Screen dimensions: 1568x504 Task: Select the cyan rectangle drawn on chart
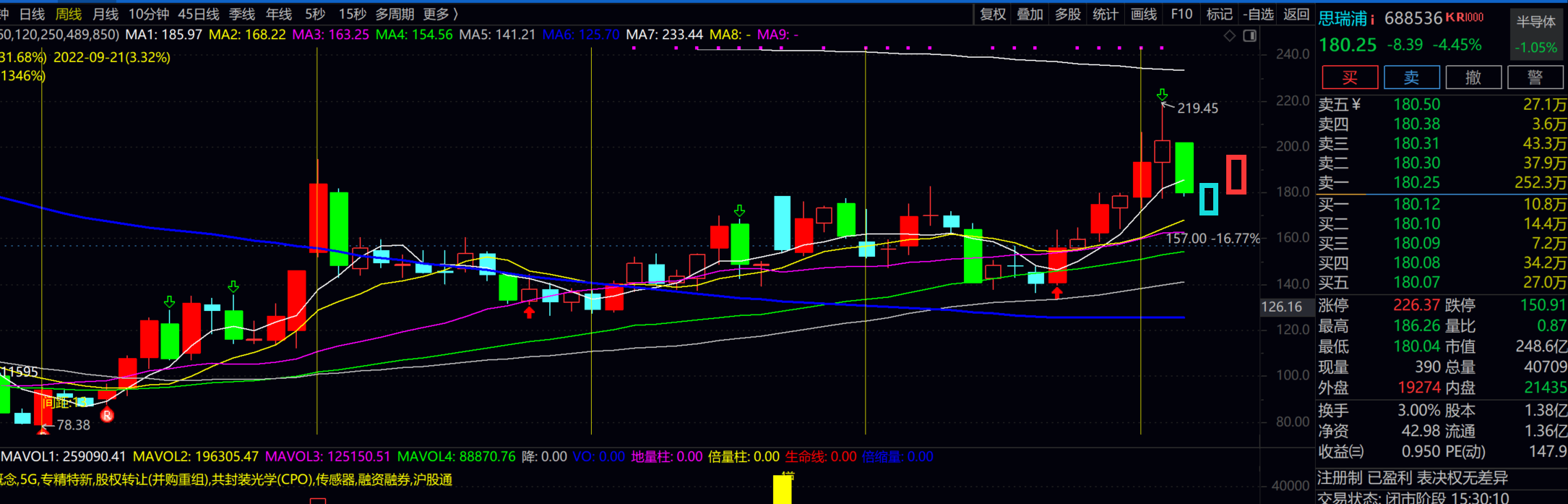coord(1208,199)
